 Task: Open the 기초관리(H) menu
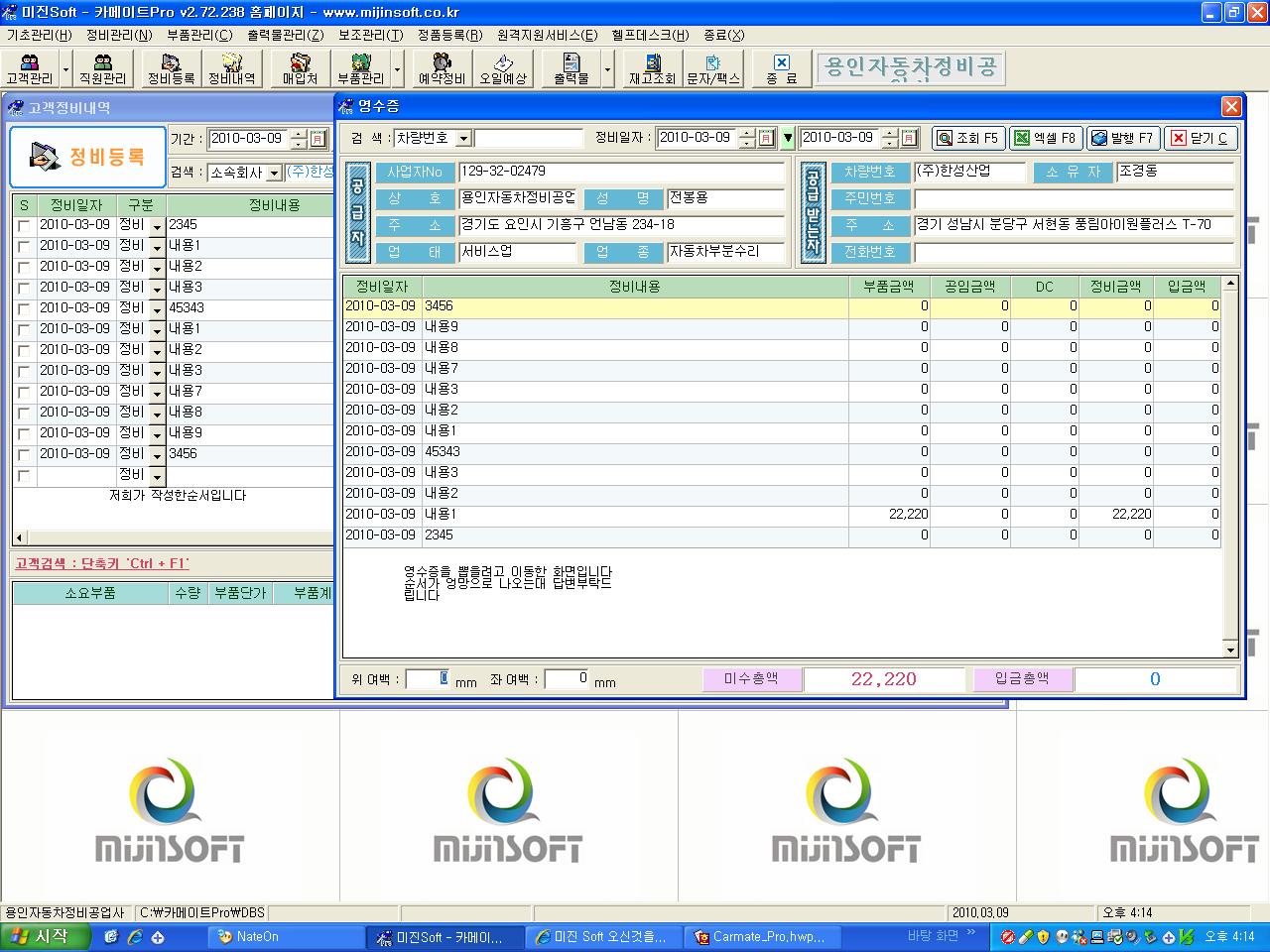[x=39, y=35]
